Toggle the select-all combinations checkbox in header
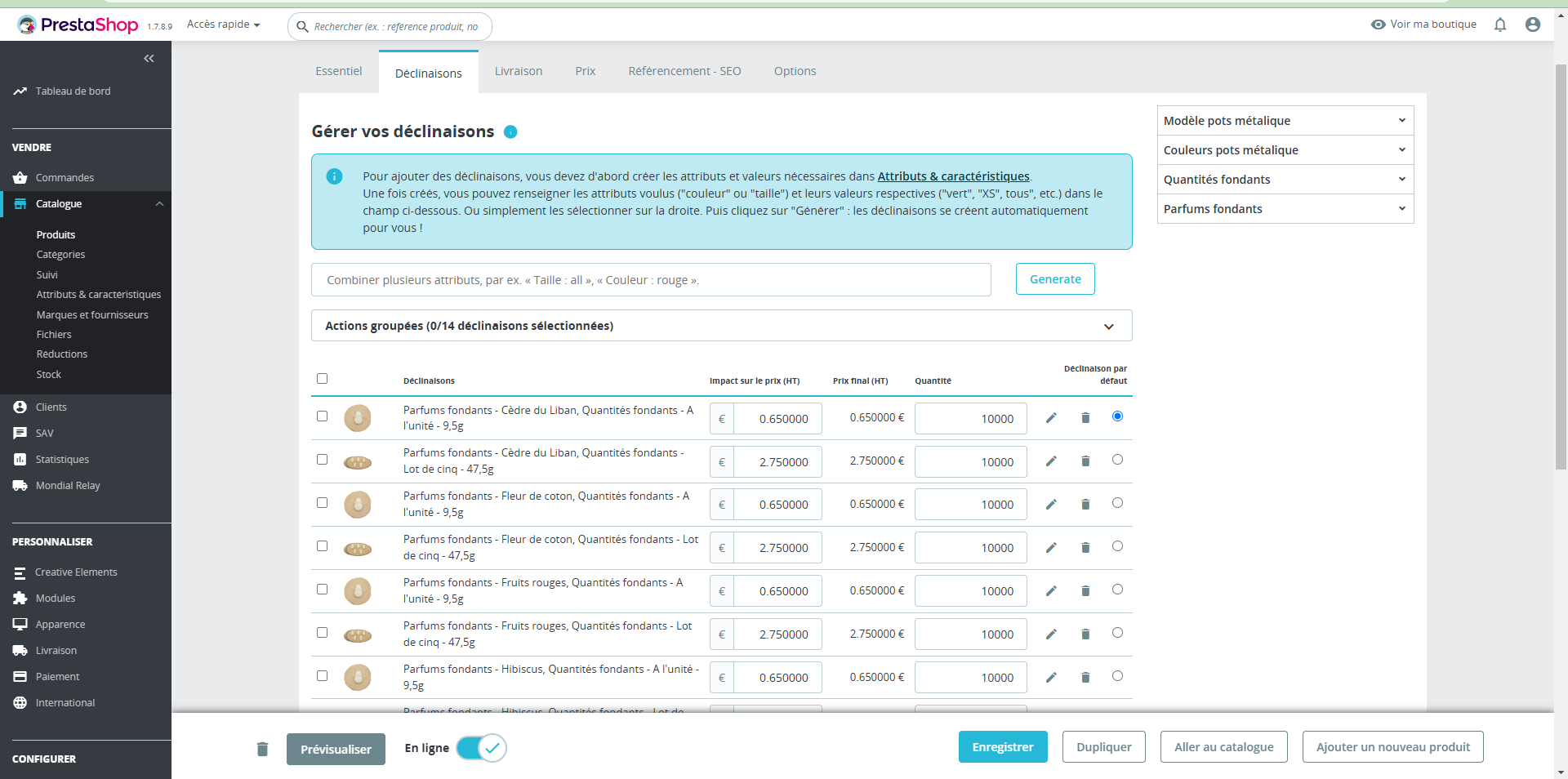Viewport: 1568px width, 779px height. coord(322,379)
